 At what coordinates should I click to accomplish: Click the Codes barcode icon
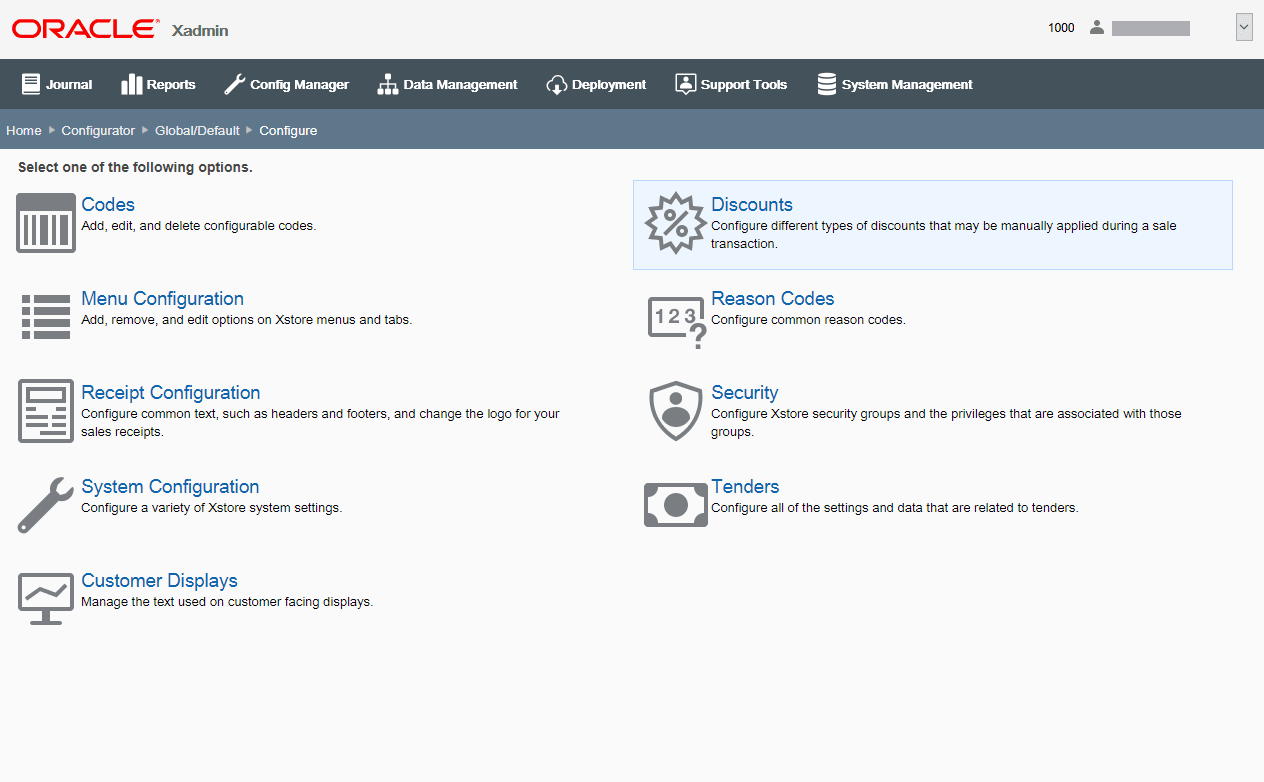45,222
